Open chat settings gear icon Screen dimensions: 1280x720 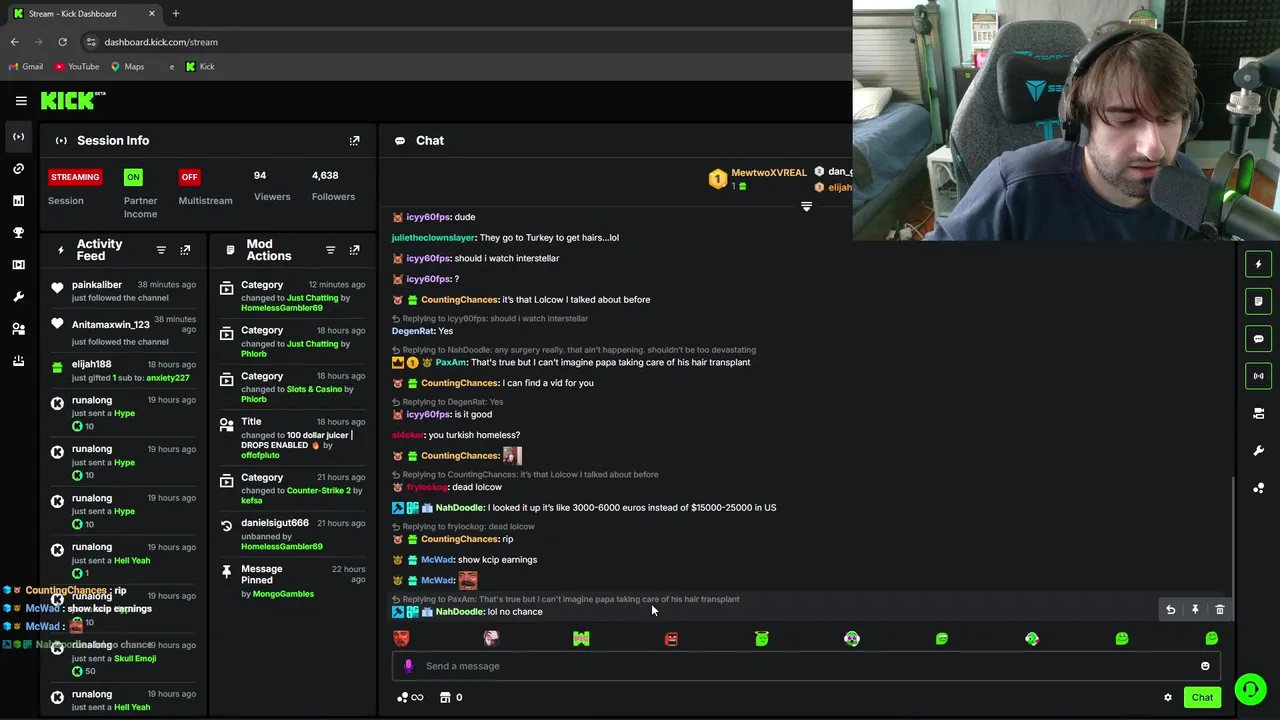pyautogui.click(x=1167, y=698)
